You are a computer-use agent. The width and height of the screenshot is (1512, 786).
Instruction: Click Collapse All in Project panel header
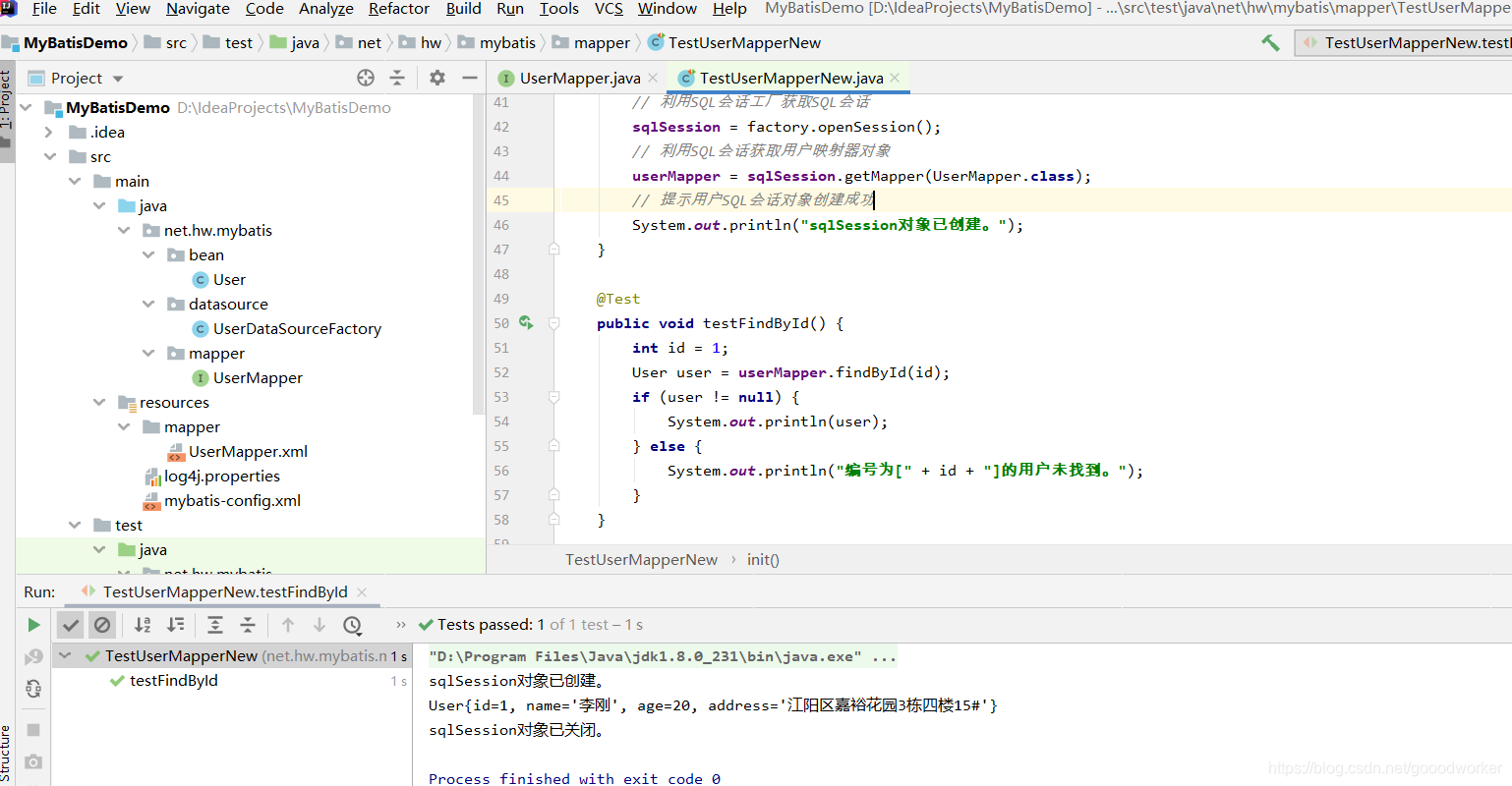397,78
